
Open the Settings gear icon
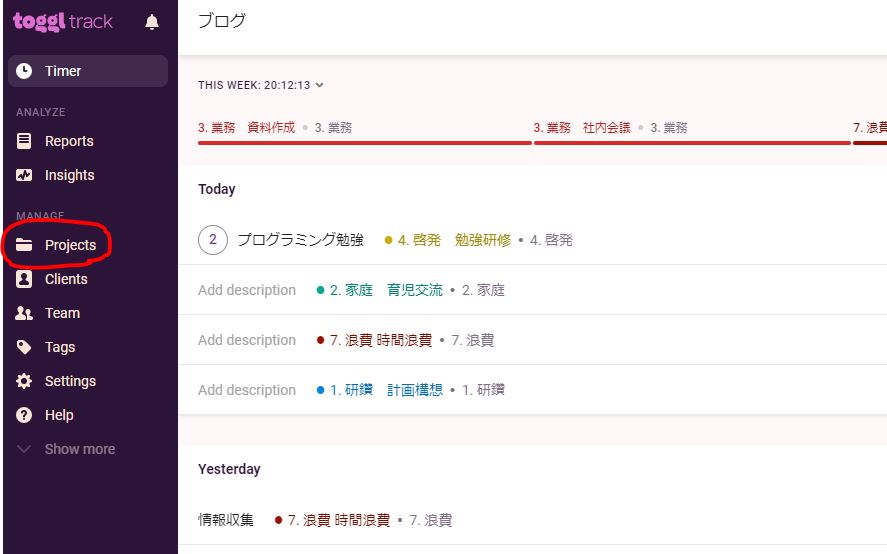click(x=25, y=381)
